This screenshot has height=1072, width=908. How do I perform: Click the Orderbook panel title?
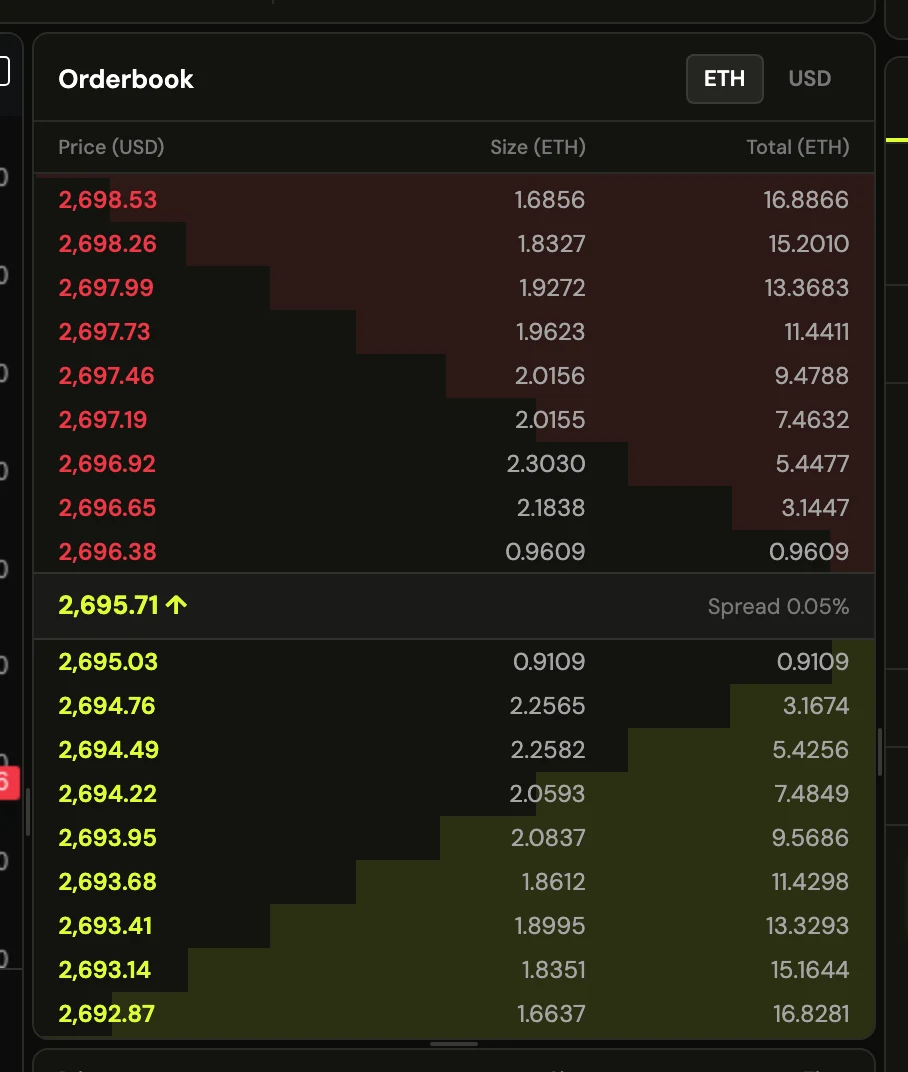126,79
